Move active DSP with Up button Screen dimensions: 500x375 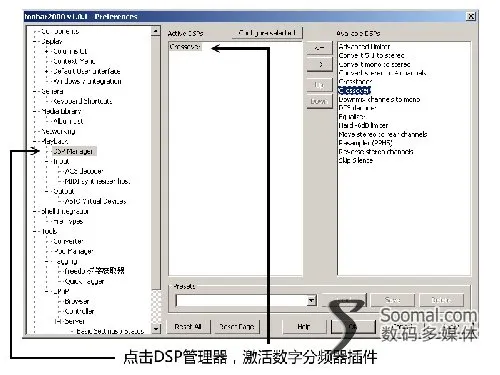pos(319,85)
